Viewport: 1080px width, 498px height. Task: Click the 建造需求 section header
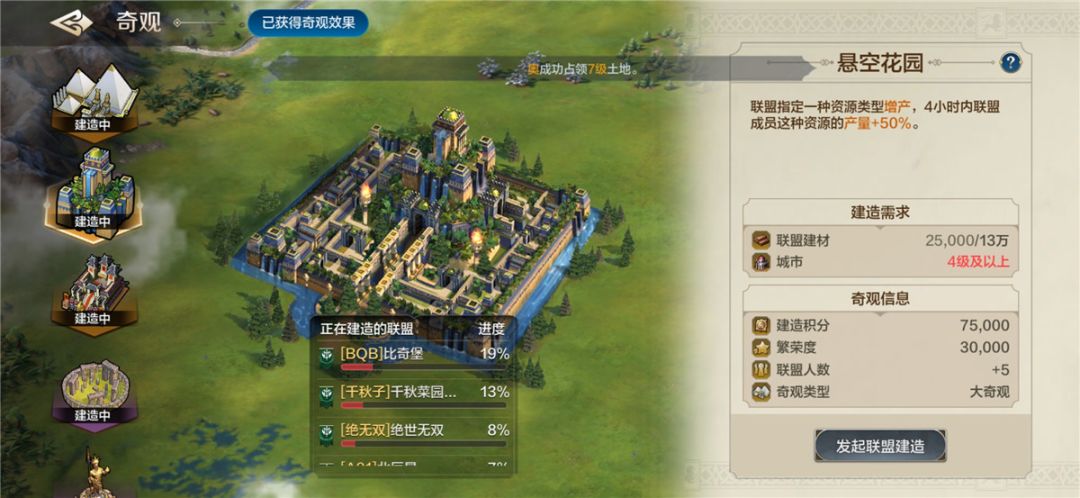[880, 212]
